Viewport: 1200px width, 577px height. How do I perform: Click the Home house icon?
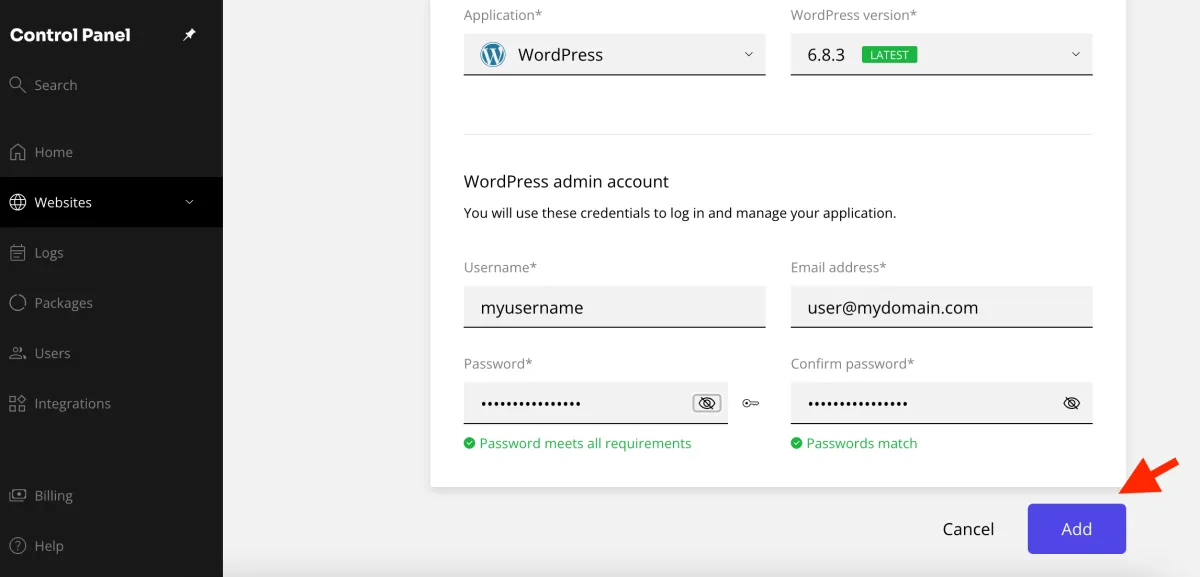point(17,152)
